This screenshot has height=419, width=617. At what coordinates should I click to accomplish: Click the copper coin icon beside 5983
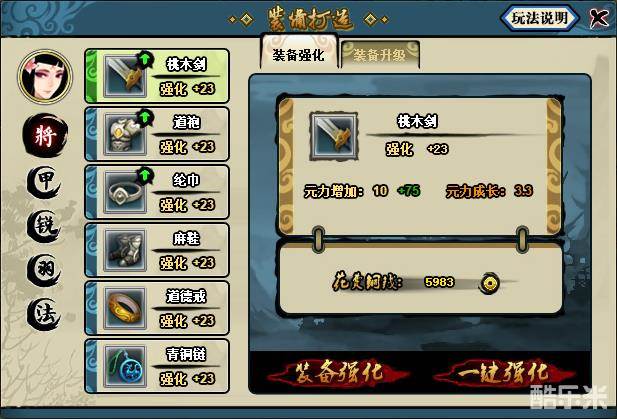[x=489, y=283]
